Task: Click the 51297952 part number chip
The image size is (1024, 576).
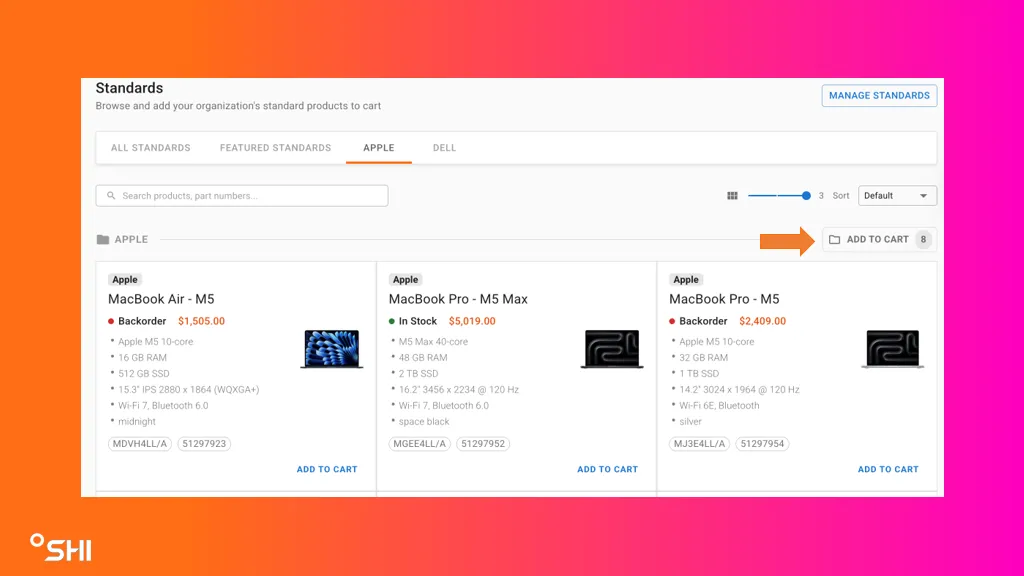Action: point(483,443)
